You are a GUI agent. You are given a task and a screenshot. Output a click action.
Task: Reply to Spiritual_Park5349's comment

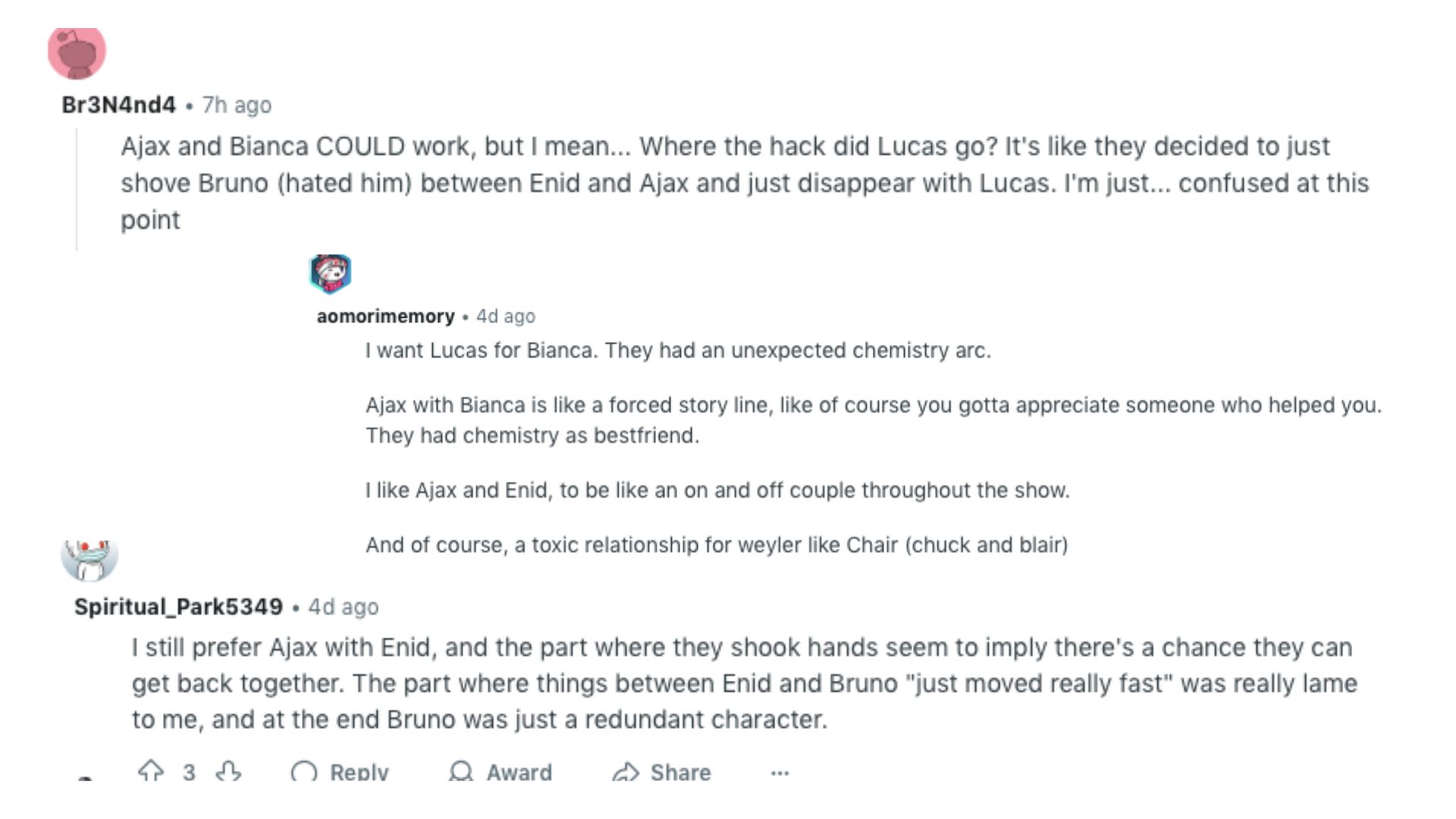coord(340,772)
